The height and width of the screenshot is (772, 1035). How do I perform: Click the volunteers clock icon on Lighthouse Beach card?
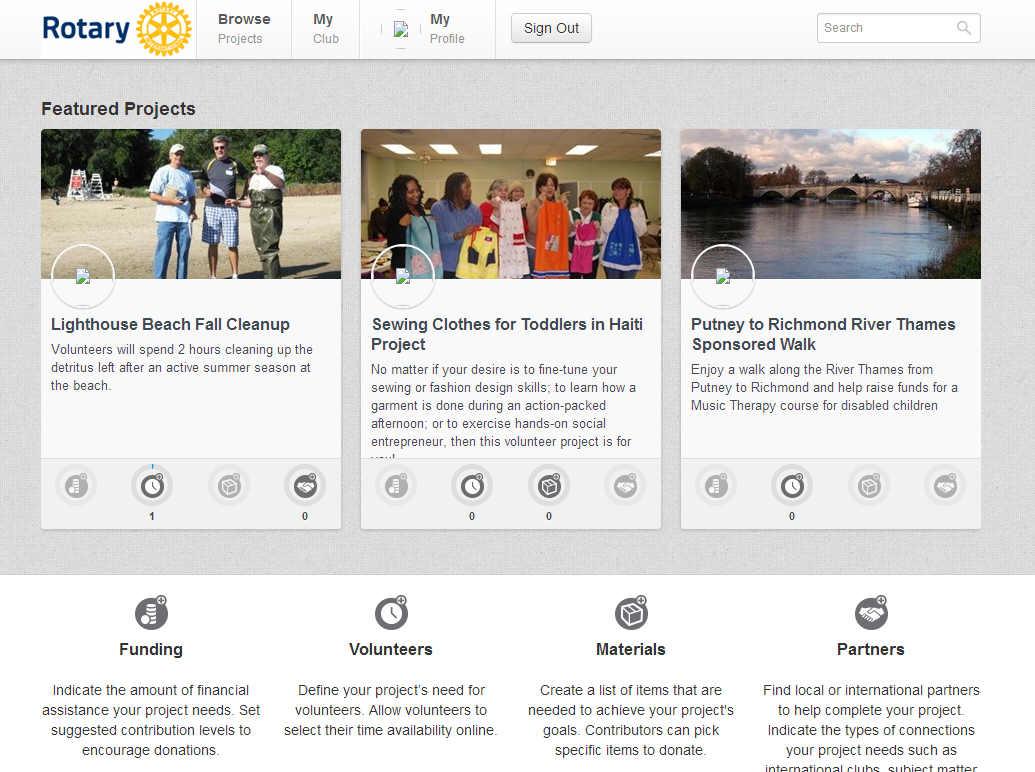click(152, 486)
